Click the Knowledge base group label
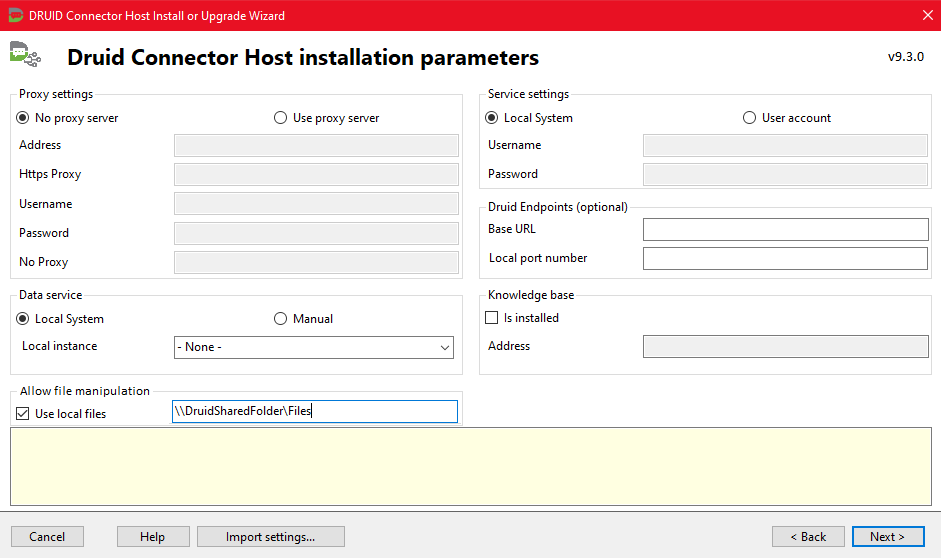The width and height of the screenshot is (942, 558). [531, 295]
